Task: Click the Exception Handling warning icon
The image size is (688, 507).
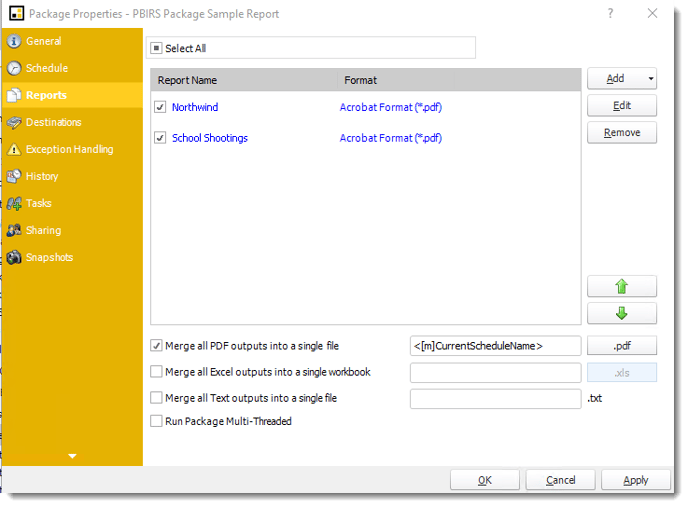Action: 14,150
